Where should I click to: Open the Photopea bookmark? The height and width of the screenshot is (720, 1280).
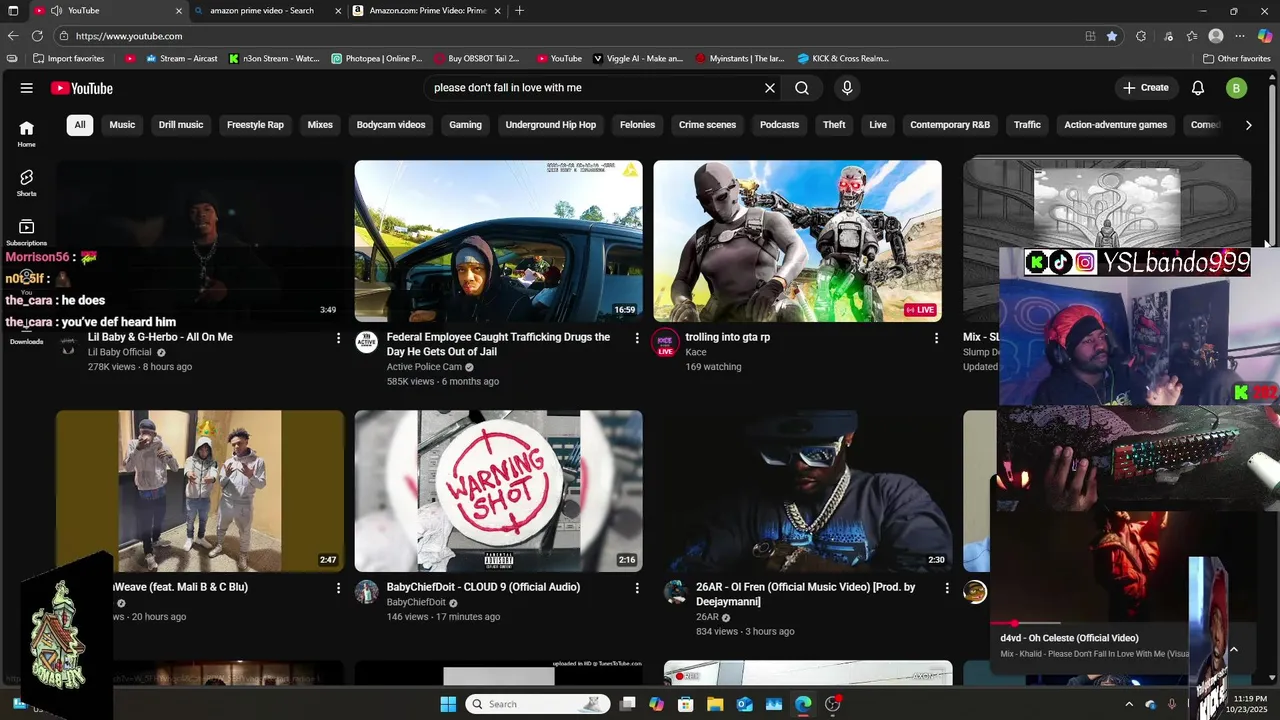point(377,59)
